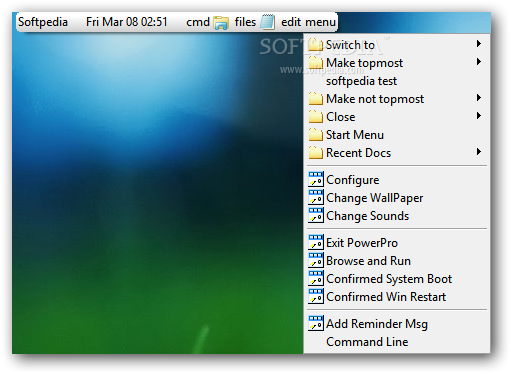Click the folder icon beside Close
This screenshot has height=374, width=511.
[x=316, y=117]
